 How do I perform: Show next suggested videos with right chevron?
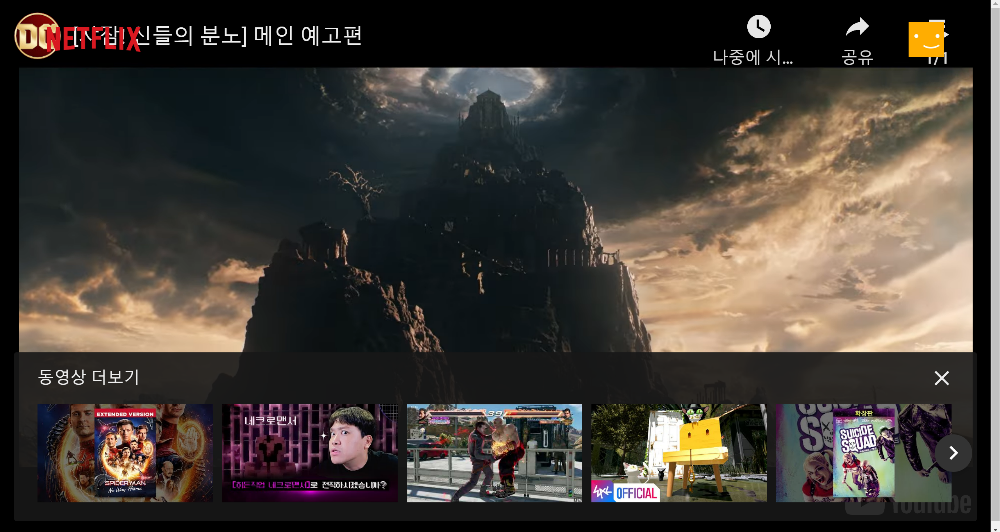953,453
